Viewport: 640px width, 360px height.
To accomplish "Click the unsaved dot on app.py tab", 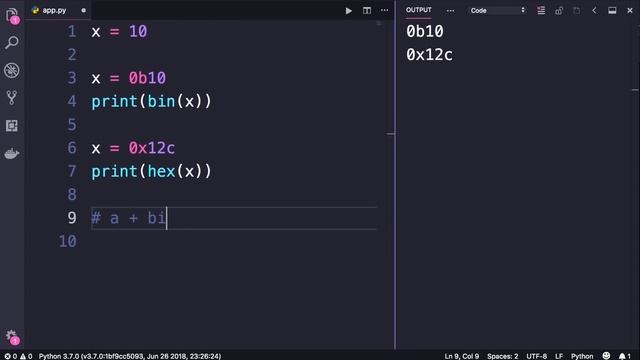I will point(83,10).
